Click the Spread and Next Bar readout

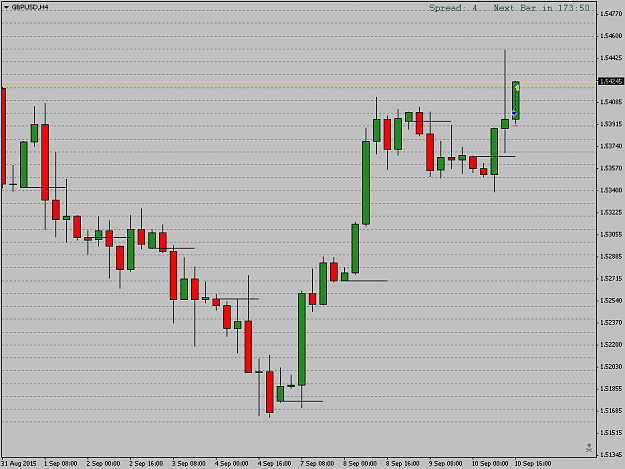coord(509,8)
